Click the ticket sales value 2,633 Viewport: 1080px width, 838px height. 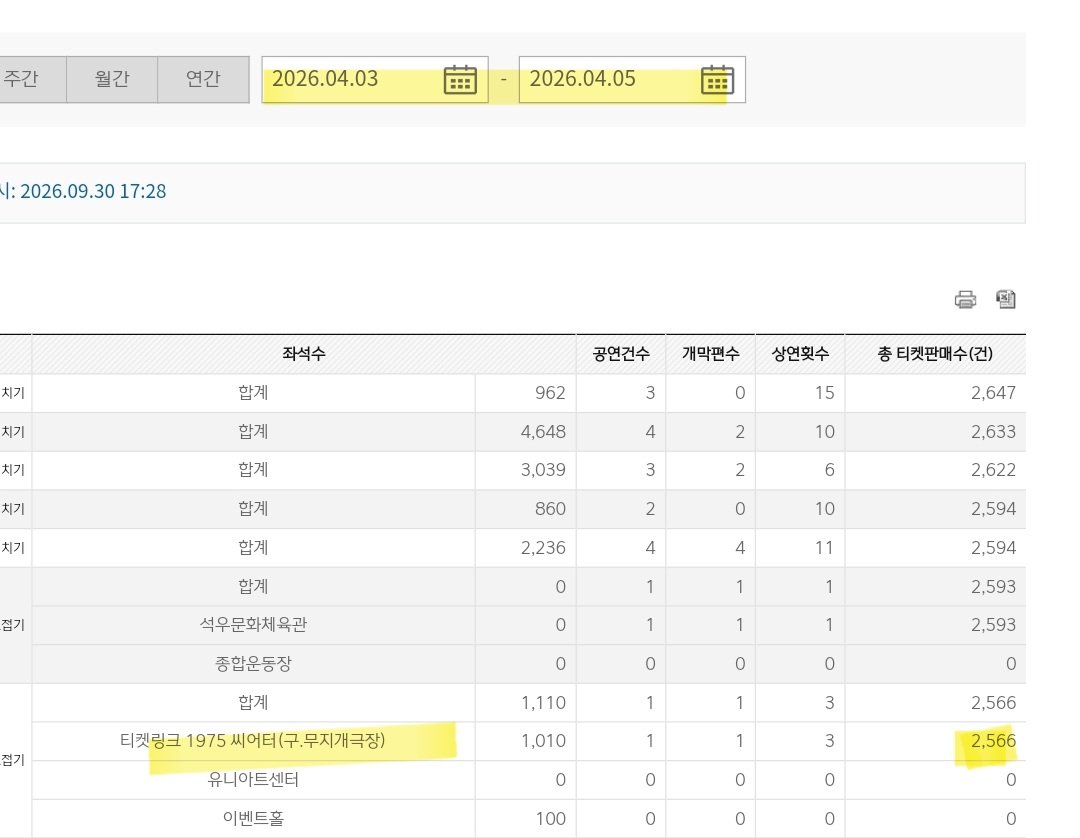pos(993,432)
